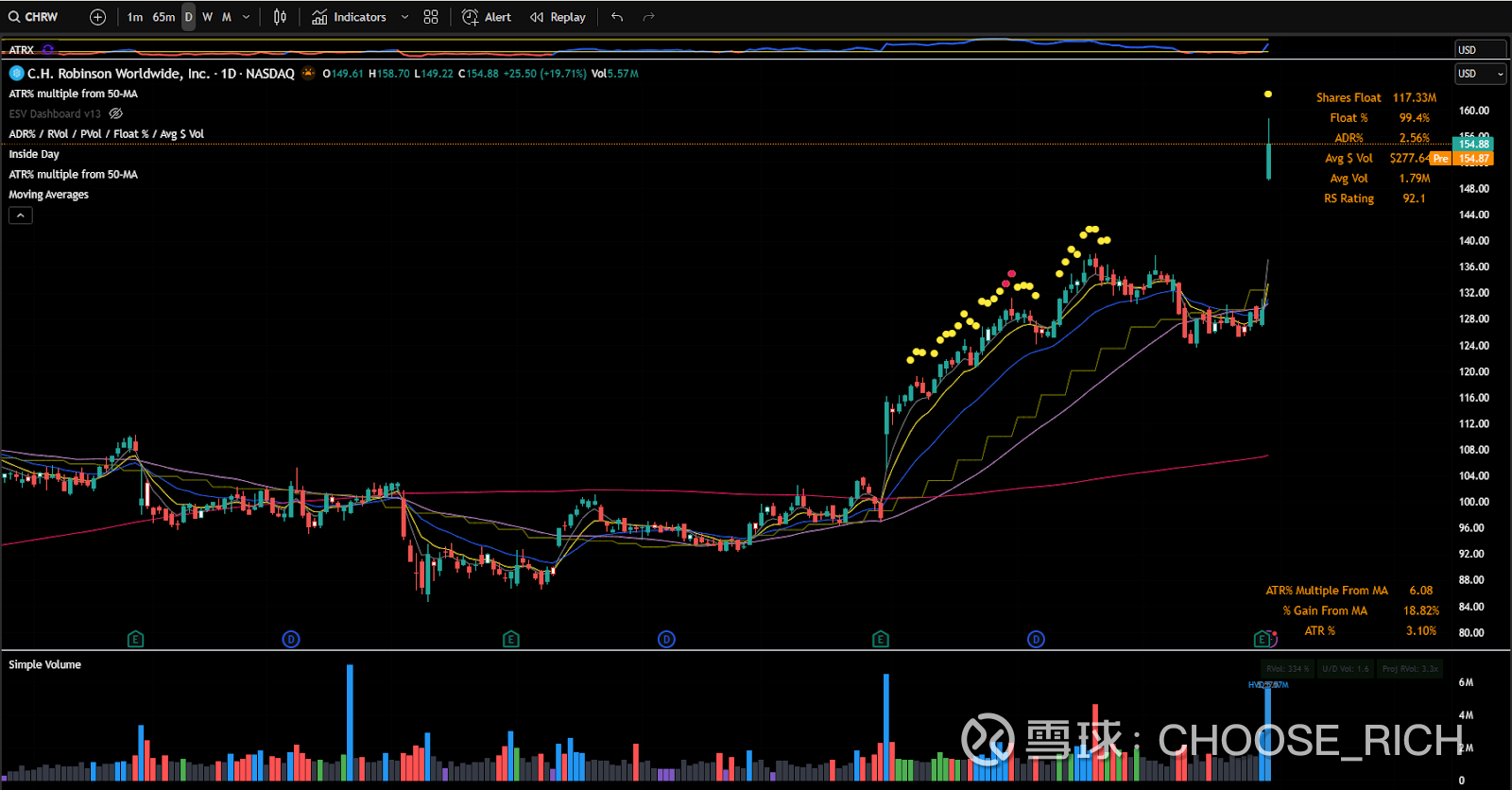1512x790 pixels.
Task: Click the RS Rating 92.1 value
Action: (1415, 198)
